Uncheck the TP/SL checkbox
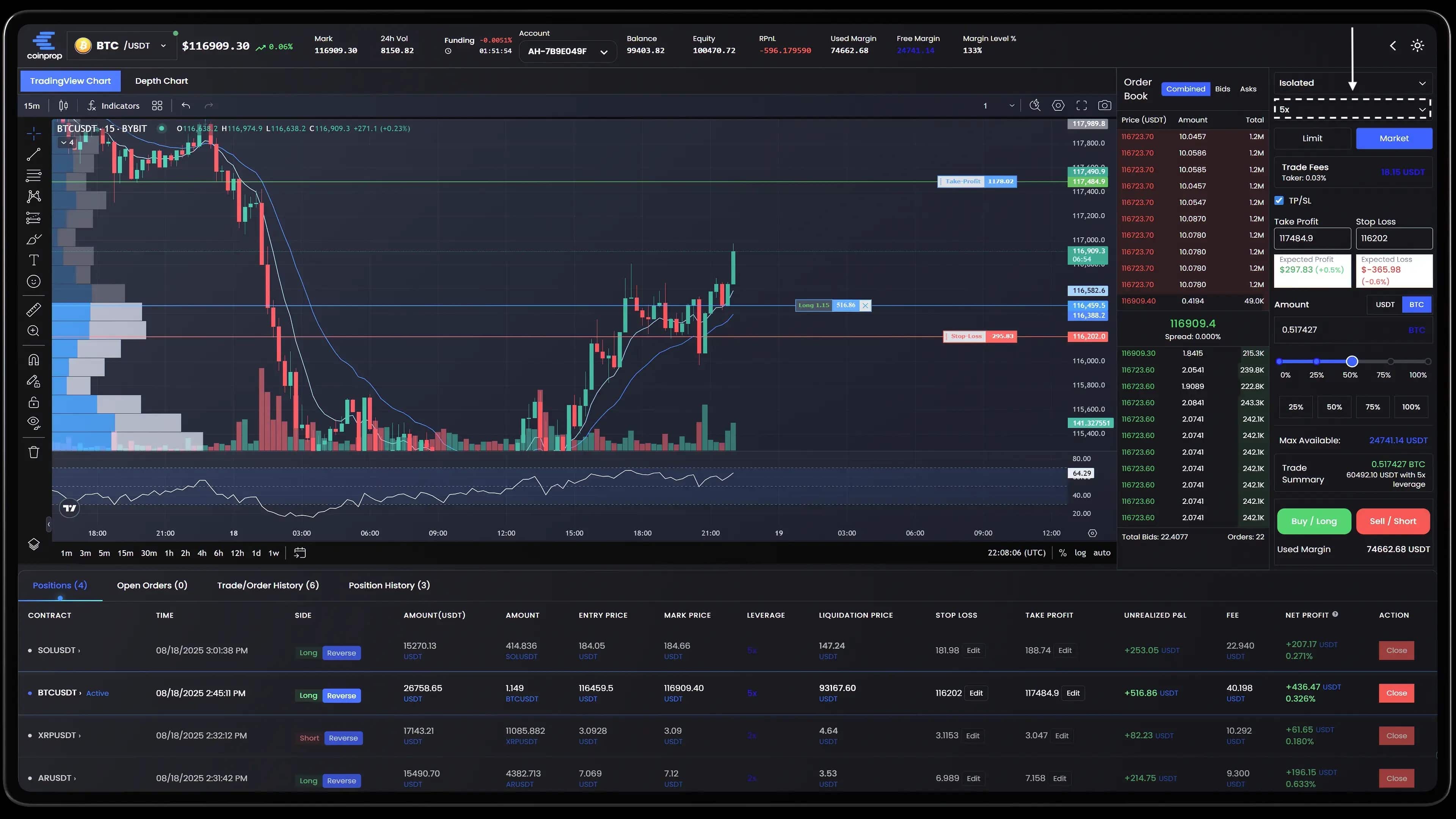The image size is (1456, 819). [x=1279, y=201]
